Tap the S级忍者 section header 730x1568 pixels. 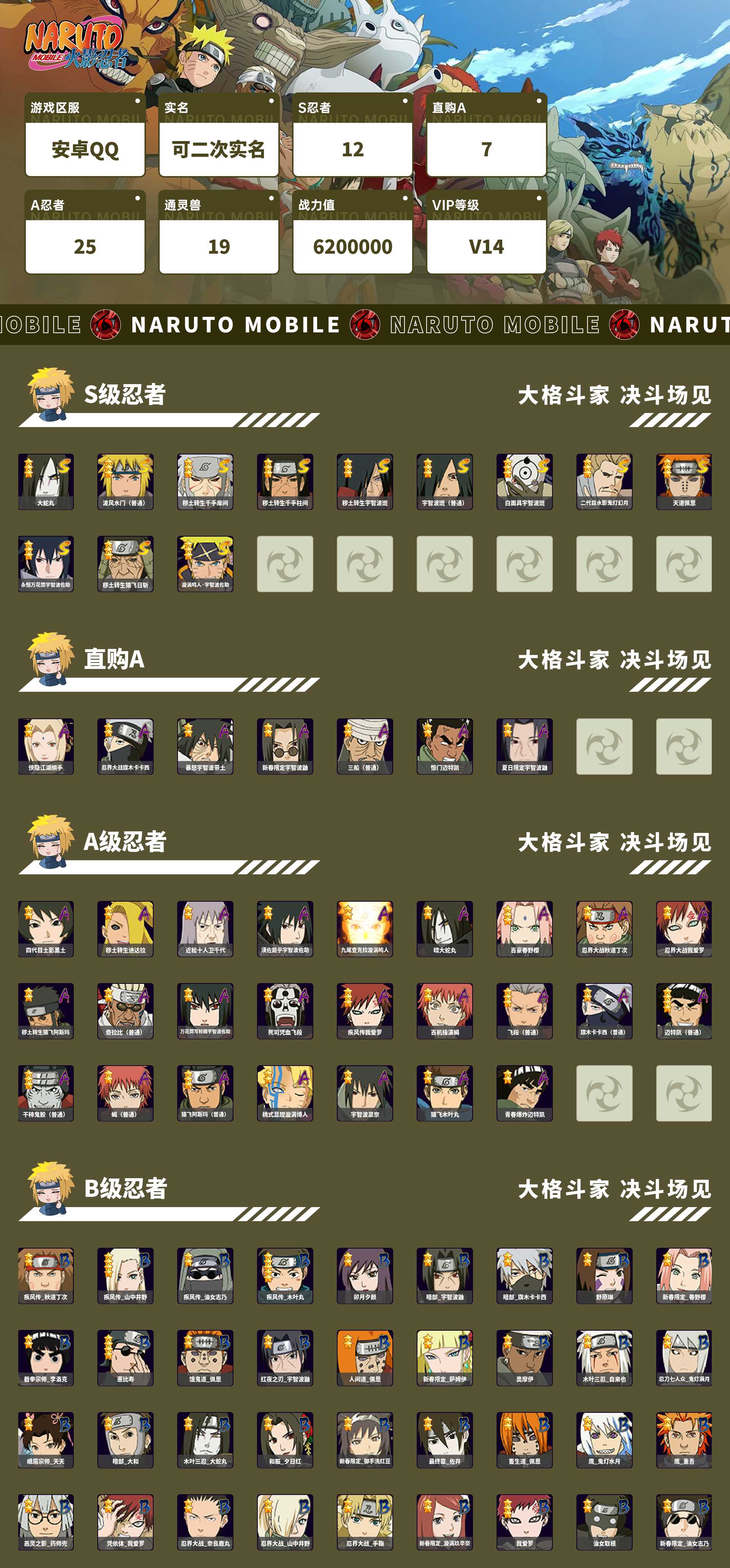125,394
